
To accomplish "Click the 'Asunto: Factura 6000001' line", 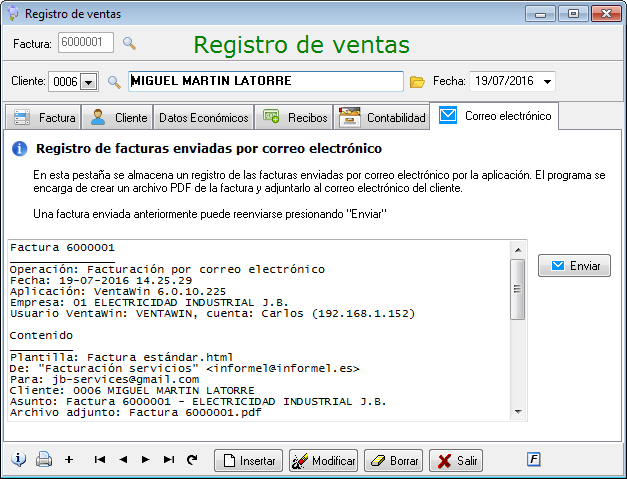I will (x=198, y=401).
